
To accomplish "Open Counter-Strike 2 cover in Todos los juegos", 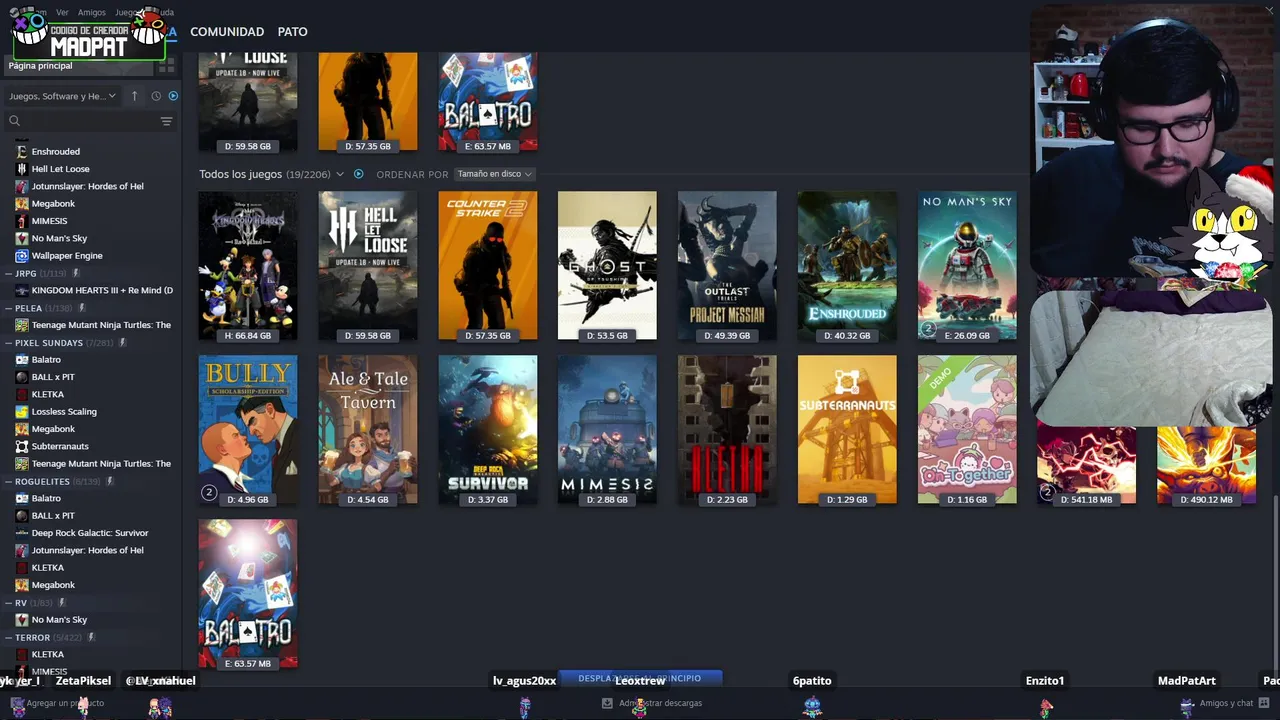I will [488, 266].
